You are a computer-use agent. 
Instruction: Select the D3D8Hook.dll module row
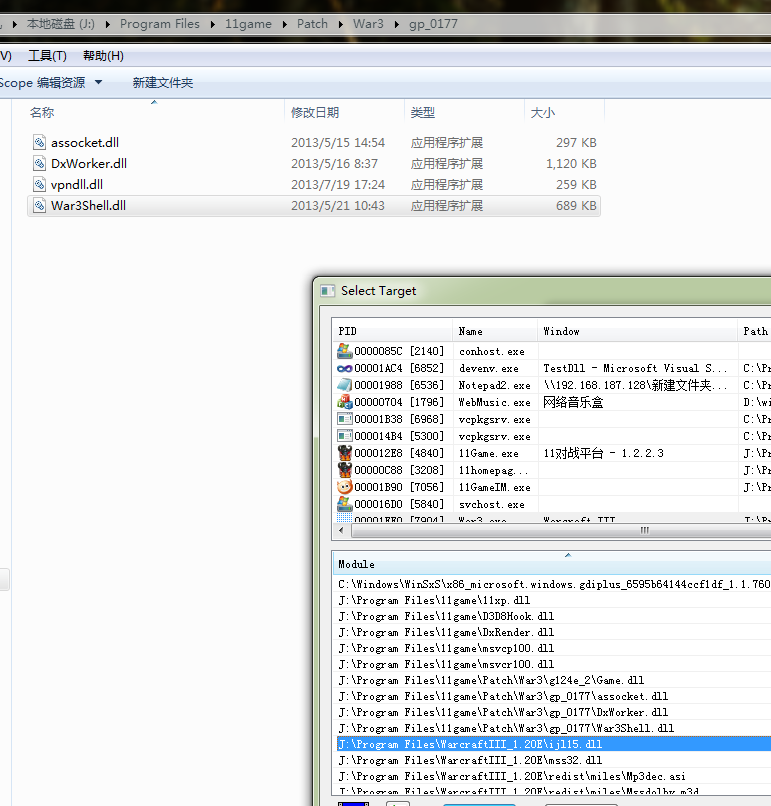point(554,616)
